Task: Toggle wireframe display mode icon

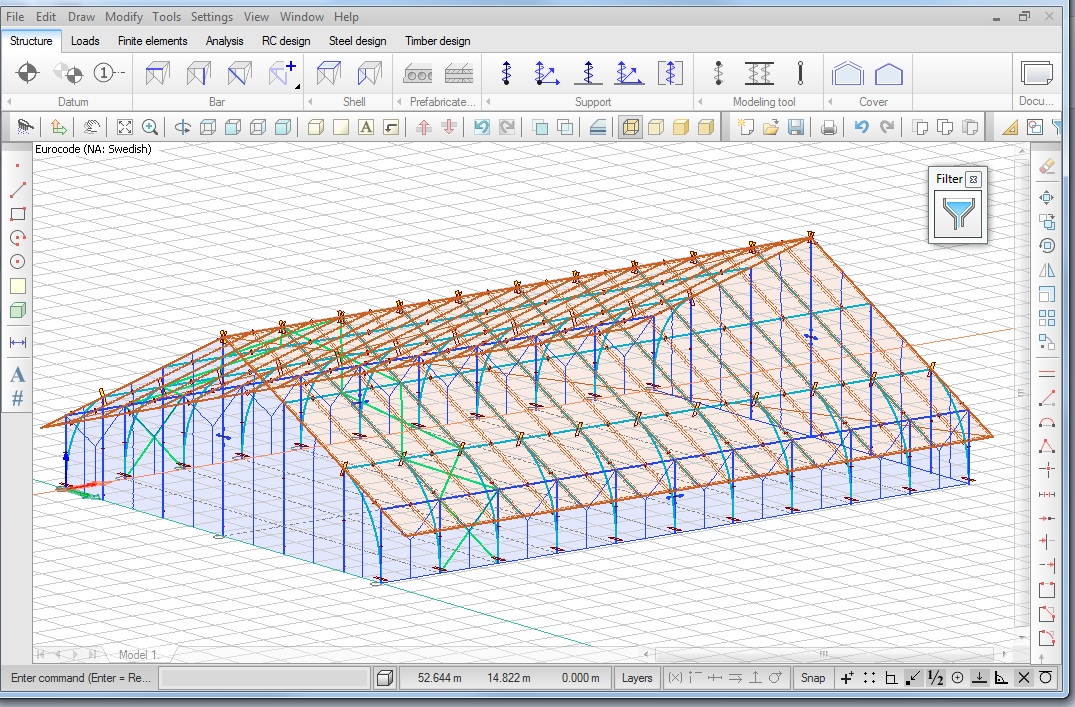Action: click(x=631, y=127)
